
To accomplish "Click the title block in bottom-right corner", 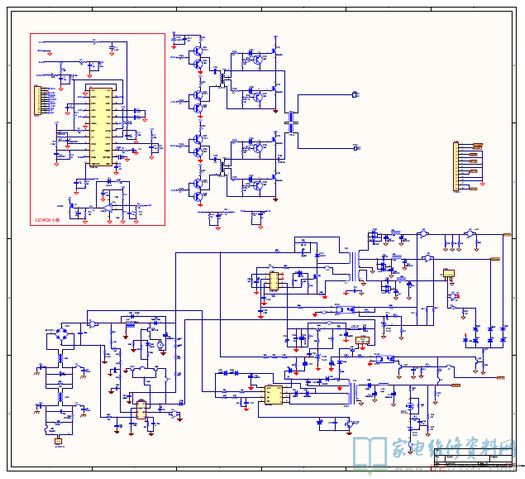I will tap(473, 457).
